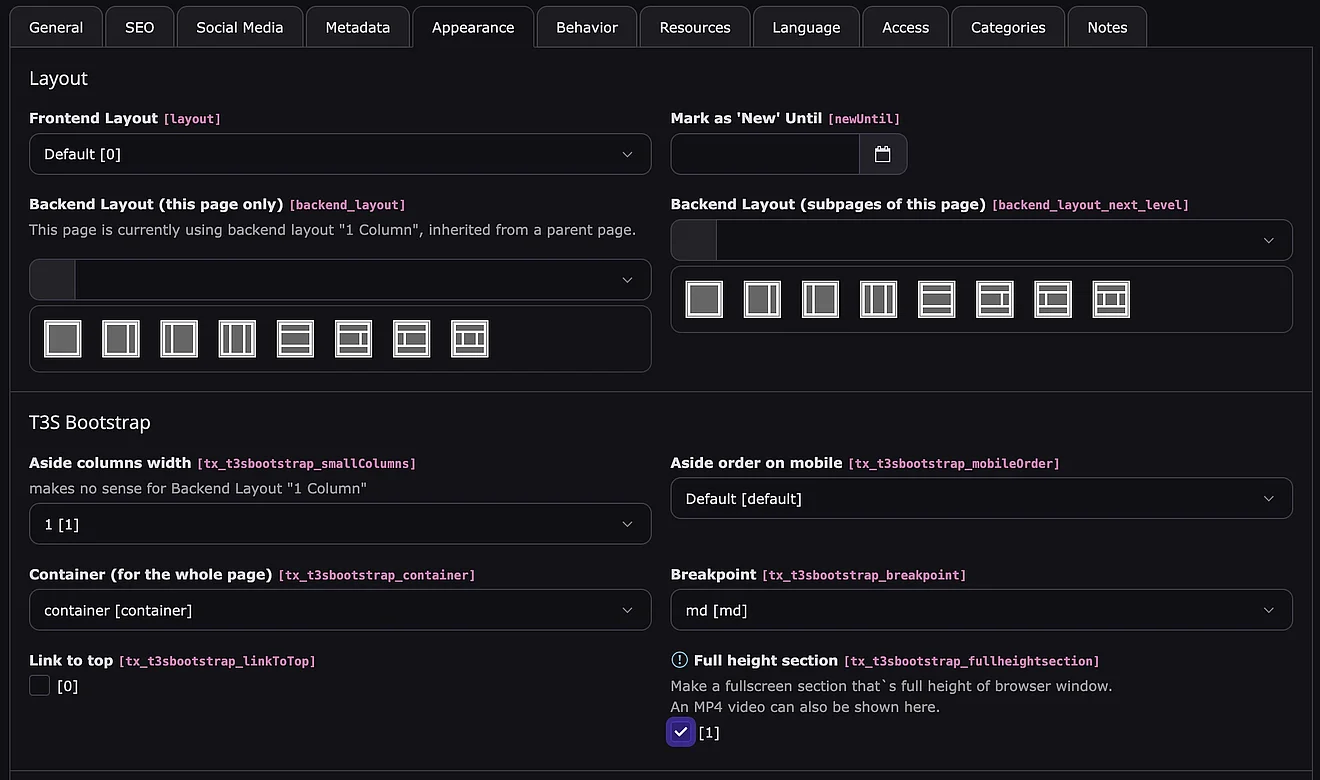Screen dimensions: 1320x780
Task: Go to the Categories tab
Action: [x=1008, y=27]
